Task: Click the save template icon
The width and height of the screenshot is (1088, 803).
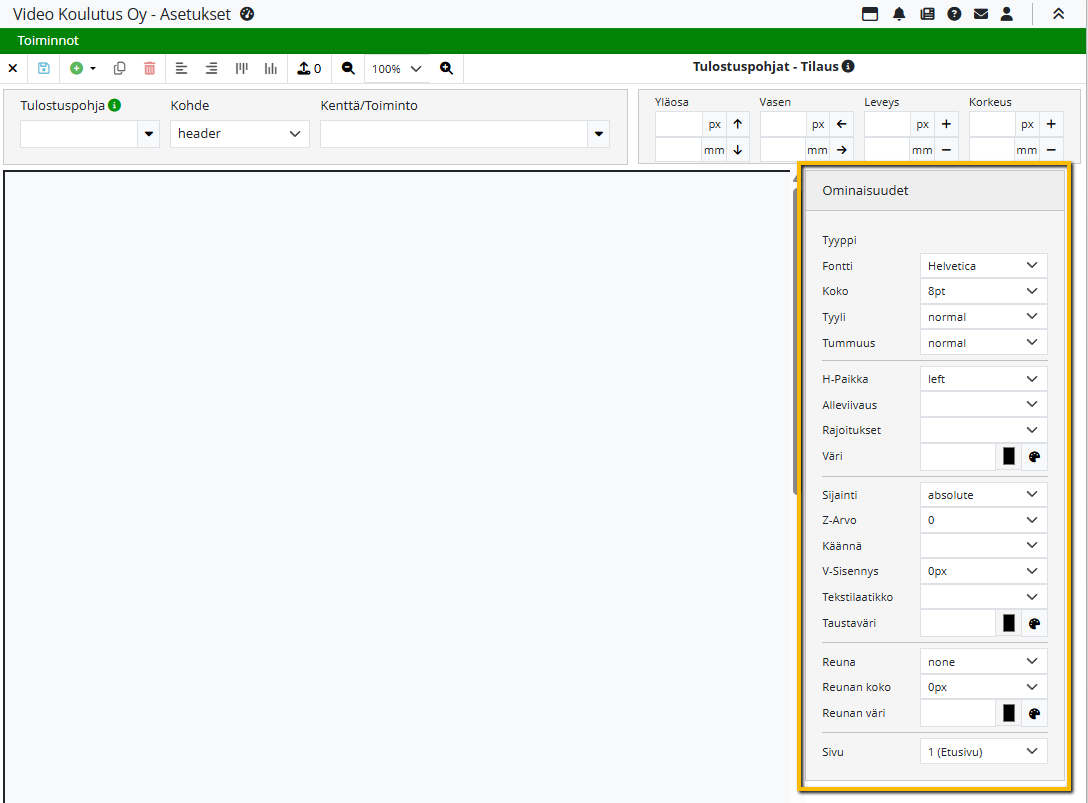Action: 44,68
